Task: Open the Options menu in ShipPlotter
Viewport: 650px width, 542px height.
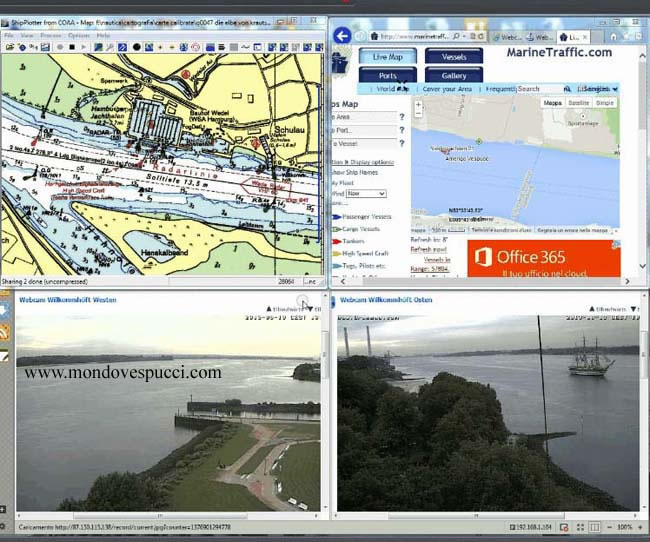Action: 79,36
